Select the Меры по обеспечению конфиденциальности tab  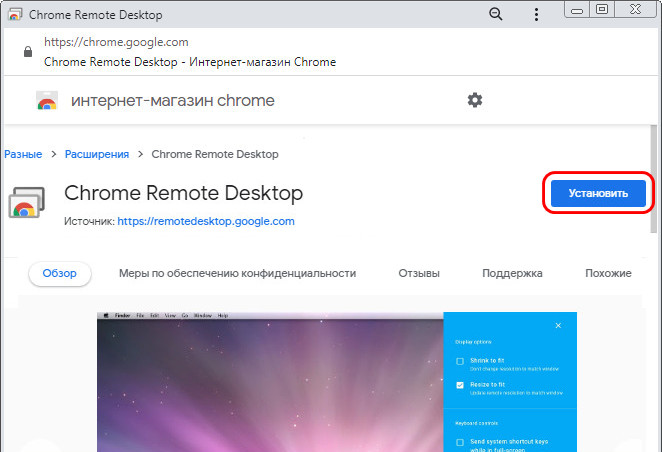coord(237,273)
